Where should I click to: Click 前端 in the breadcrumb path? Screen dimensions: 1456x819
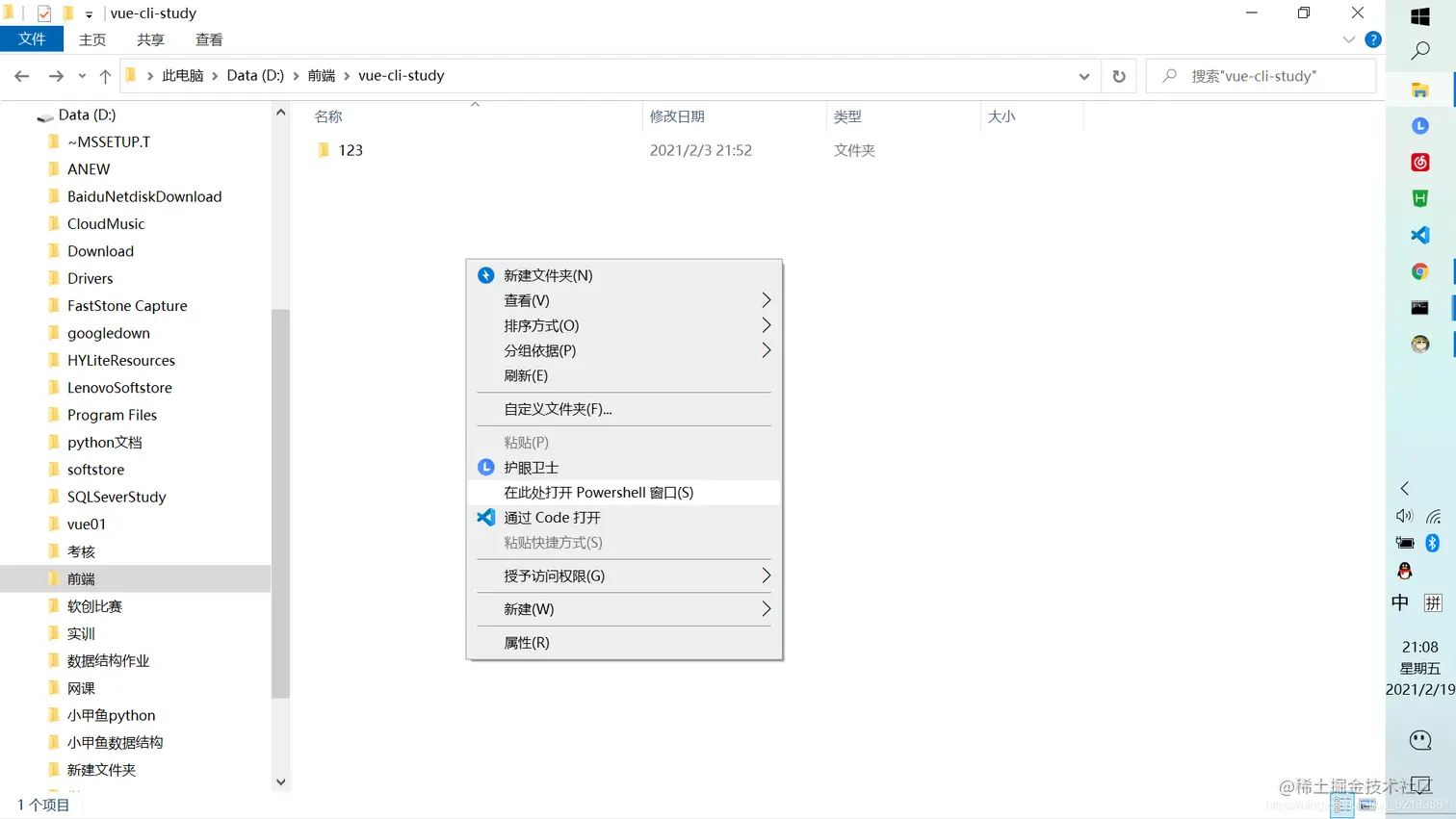[322, 76]
